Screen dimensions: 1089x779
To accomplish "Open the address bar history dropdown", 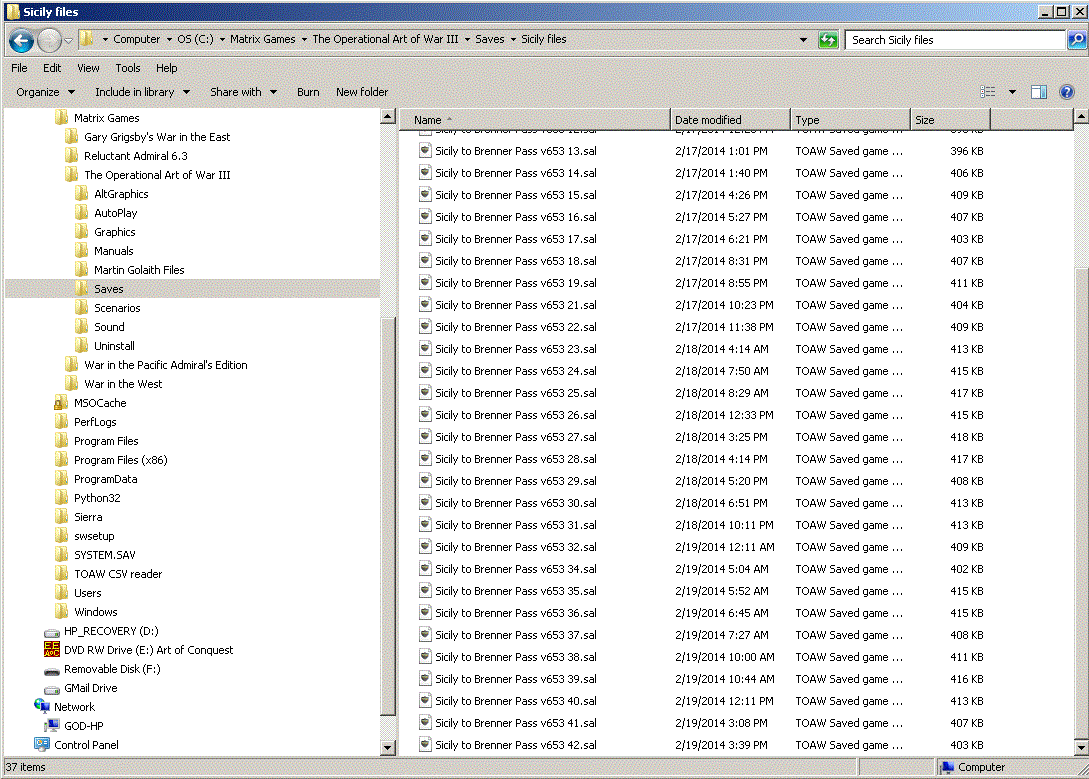I will click(x=804, y=40).
